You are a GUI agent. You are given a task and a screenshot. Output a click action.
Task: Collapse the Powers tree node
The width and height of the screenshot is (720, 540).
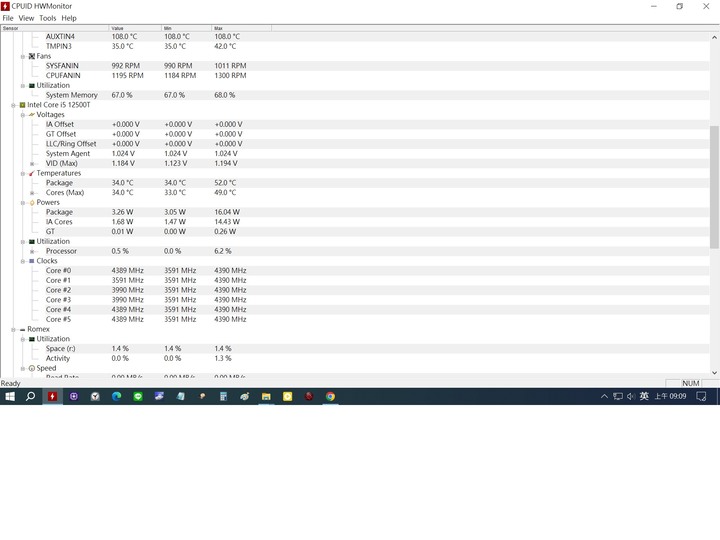(22, 202)
